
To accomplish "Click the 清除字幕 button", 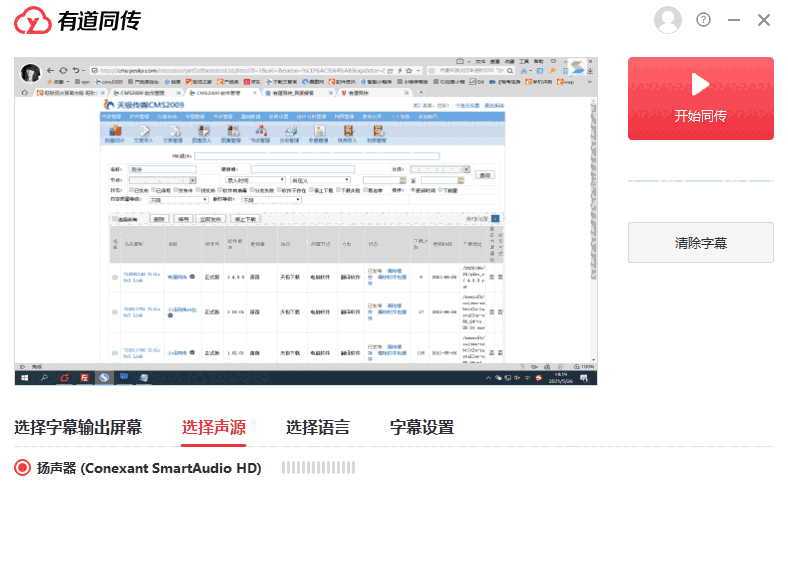I will click(x=700, y=242).
